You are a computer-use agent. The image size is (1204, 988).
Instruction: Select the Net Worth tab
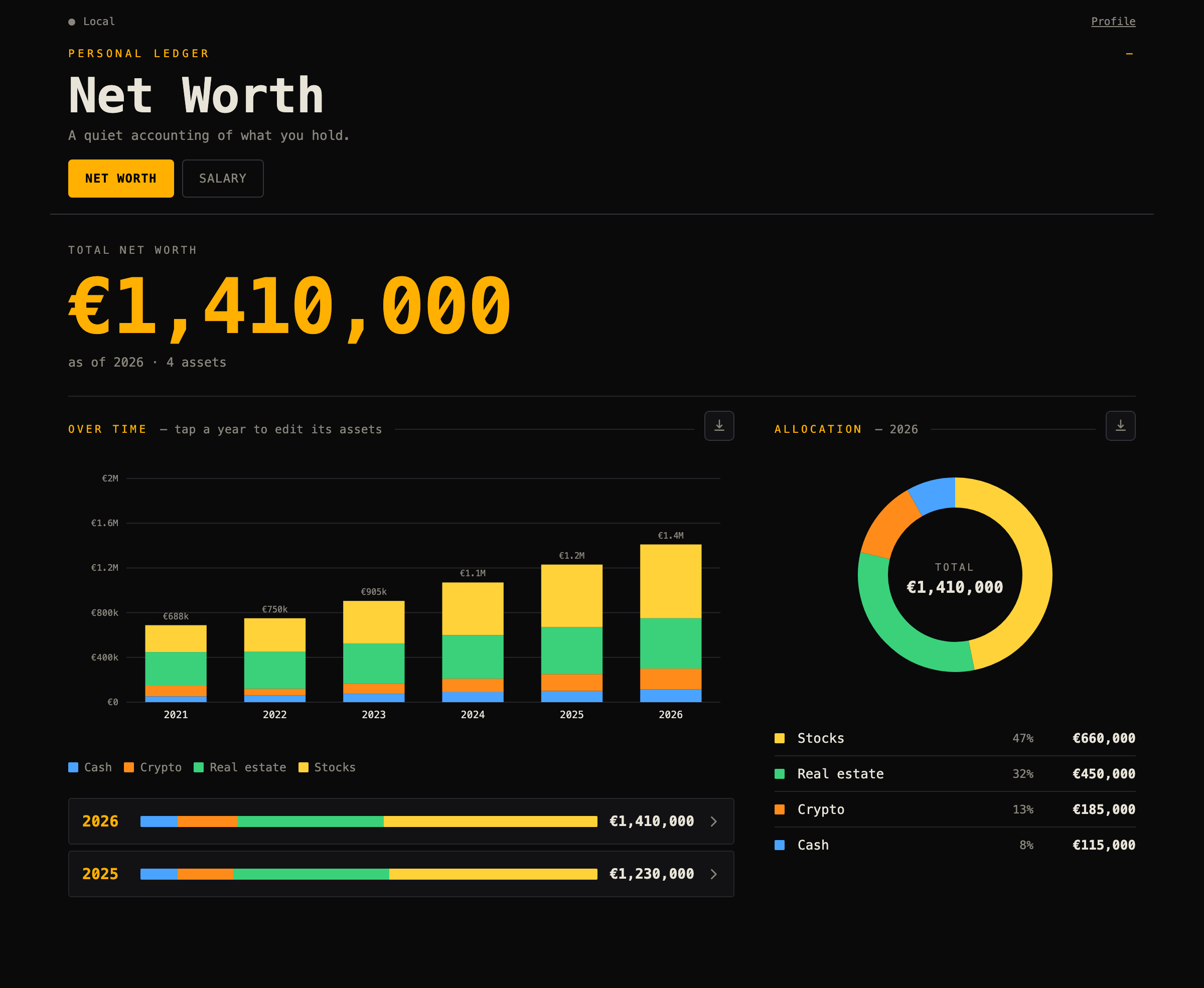pyautogui.click(x=121, y=179)
